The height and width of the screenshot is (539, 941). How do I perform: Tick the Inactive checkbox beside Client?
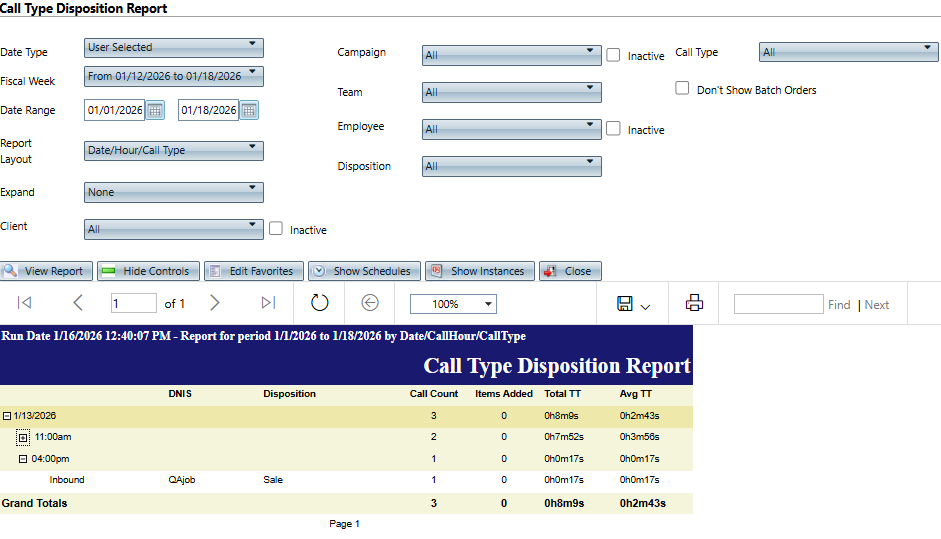[x=276, y=229]
